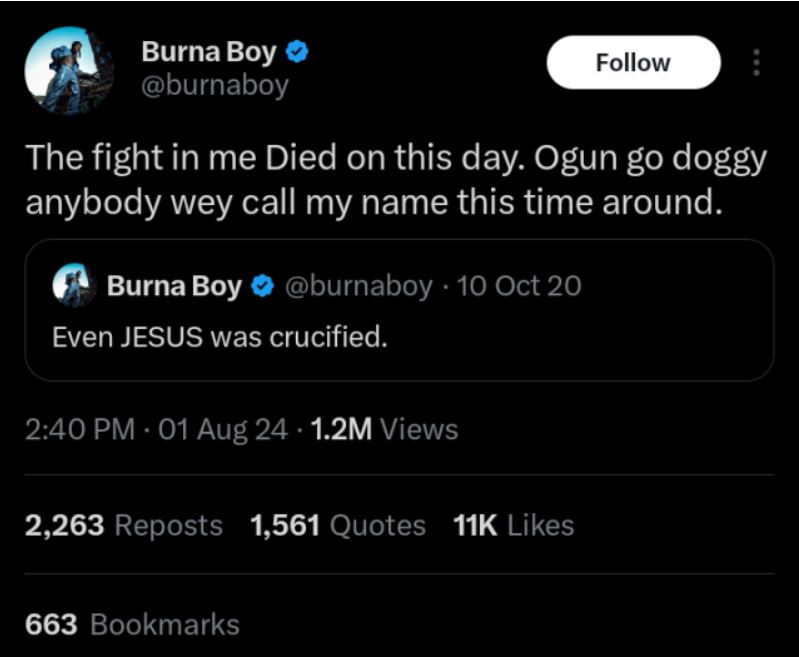View the 1.2M Views analytics
799x660 pixels.
385,430
